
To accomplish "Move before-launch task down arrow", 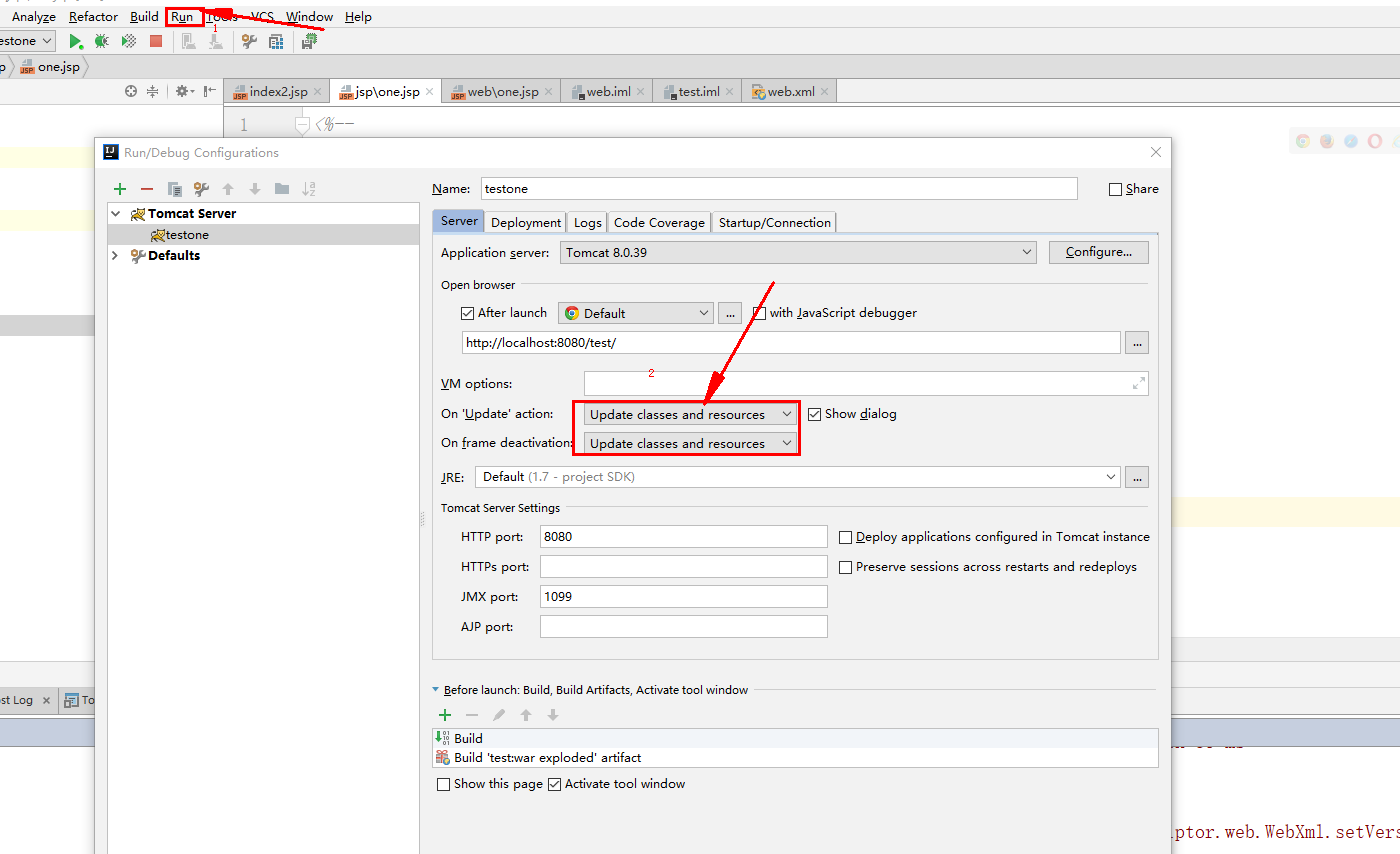I will coord(553,715).
